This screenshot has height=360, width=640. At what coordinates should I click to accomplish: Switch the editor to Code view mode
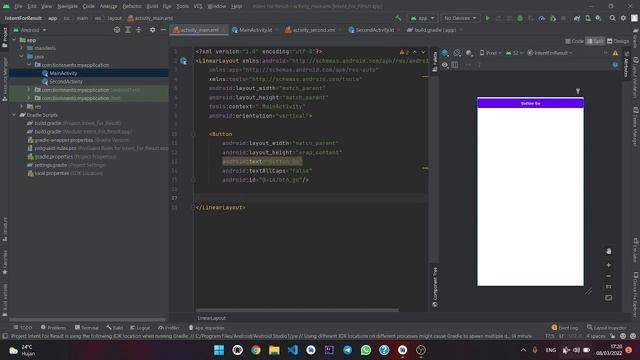pos(575,41)
